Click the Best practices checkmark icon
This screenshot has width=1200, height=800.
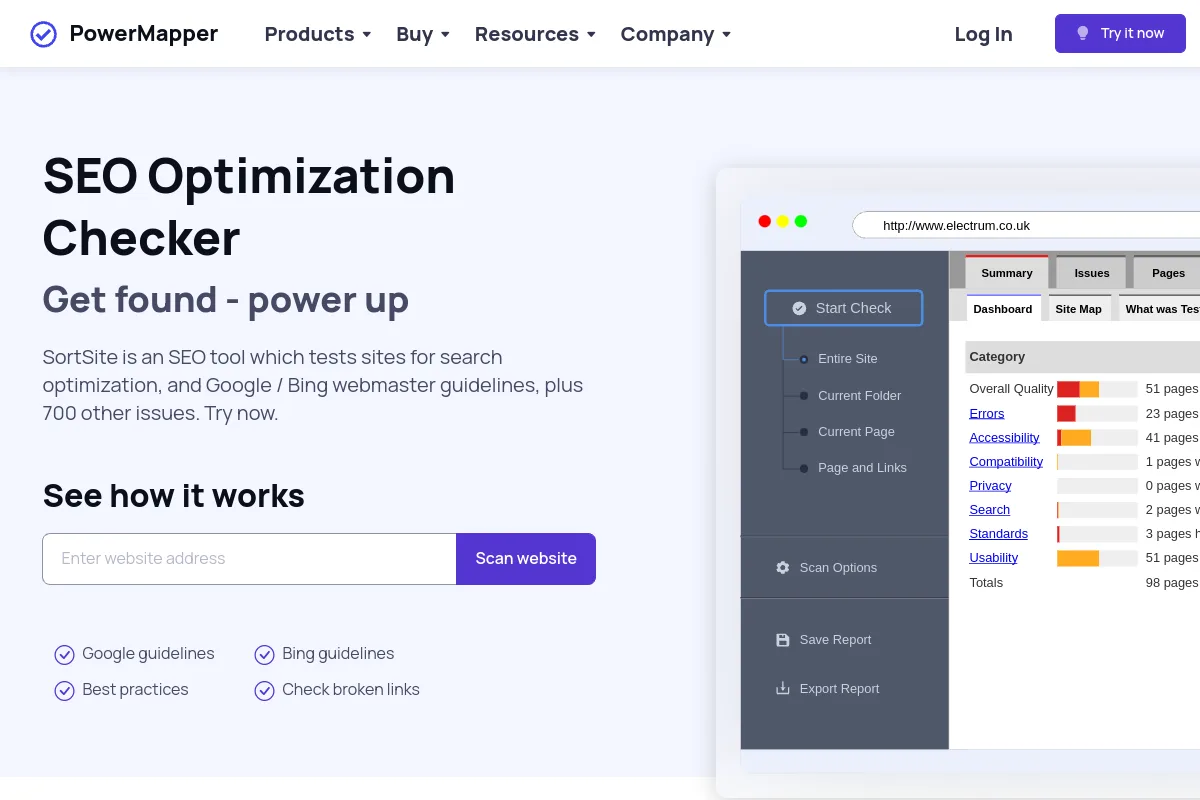64,690
